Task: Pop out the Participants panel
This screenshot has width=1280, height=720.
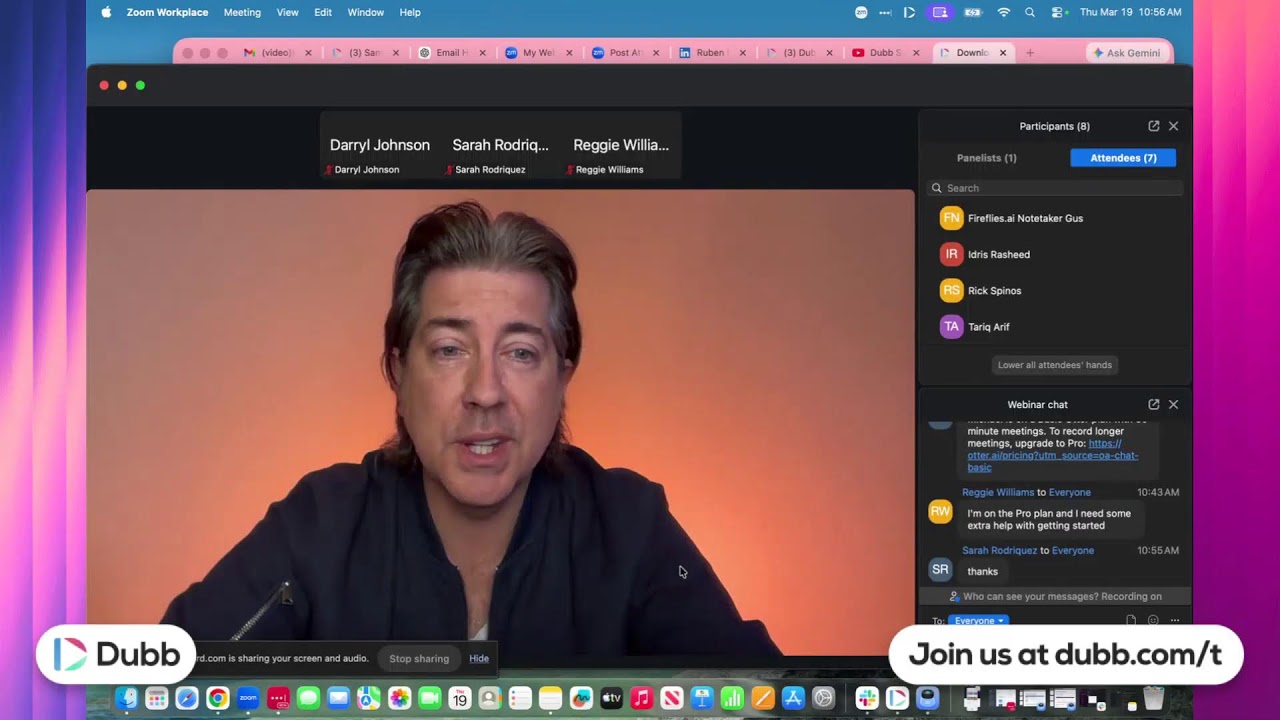Action: [x=1154, y=126]
